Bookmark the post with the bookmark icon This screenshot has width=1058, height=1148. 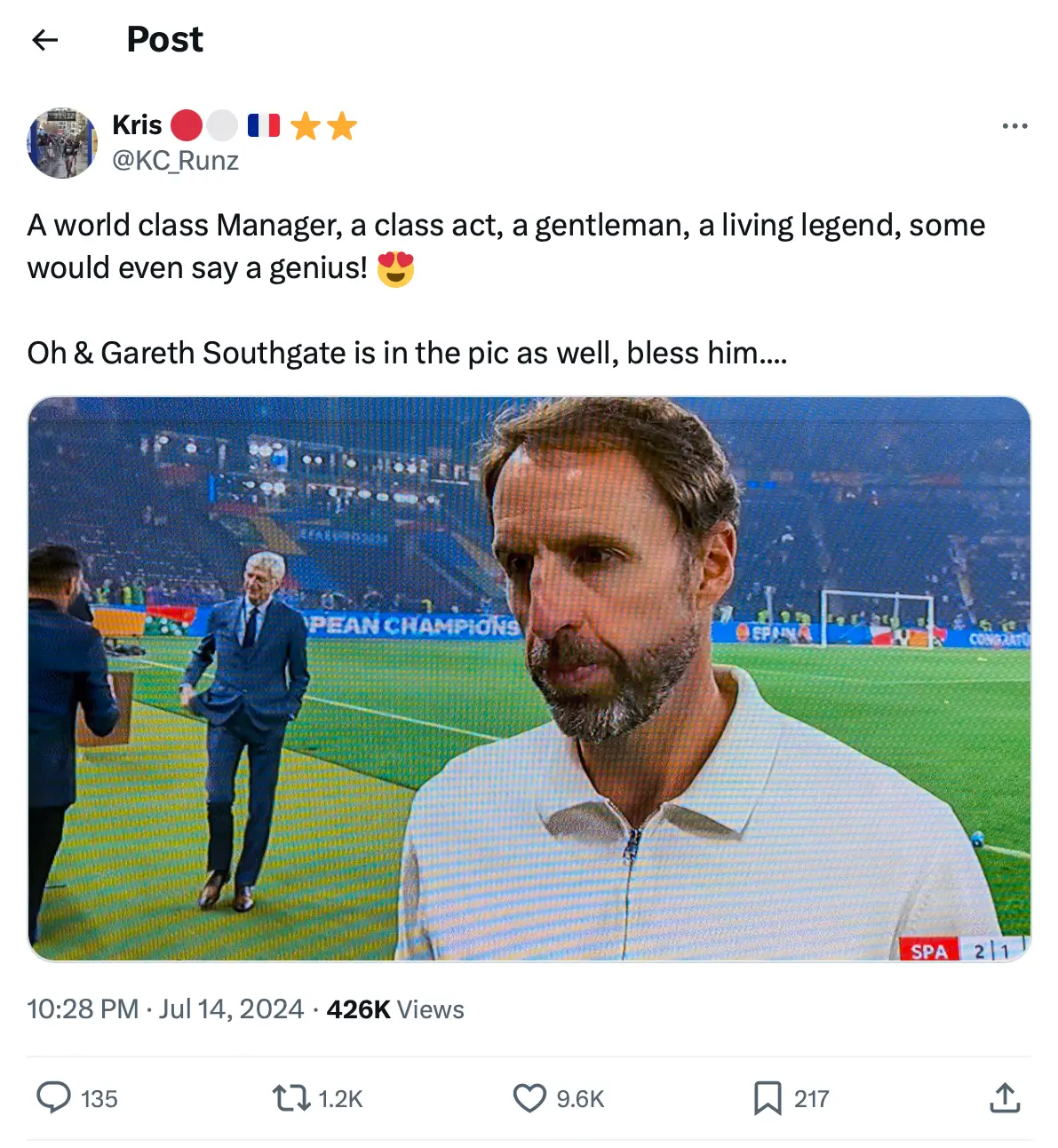[766, 1099]
